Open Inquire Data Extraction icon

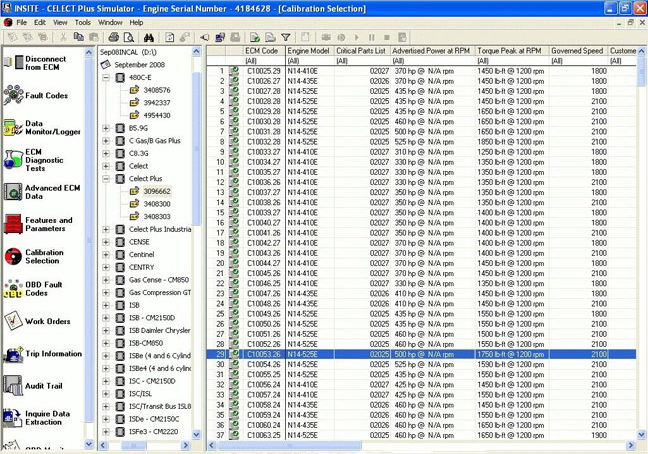(13, 418)
